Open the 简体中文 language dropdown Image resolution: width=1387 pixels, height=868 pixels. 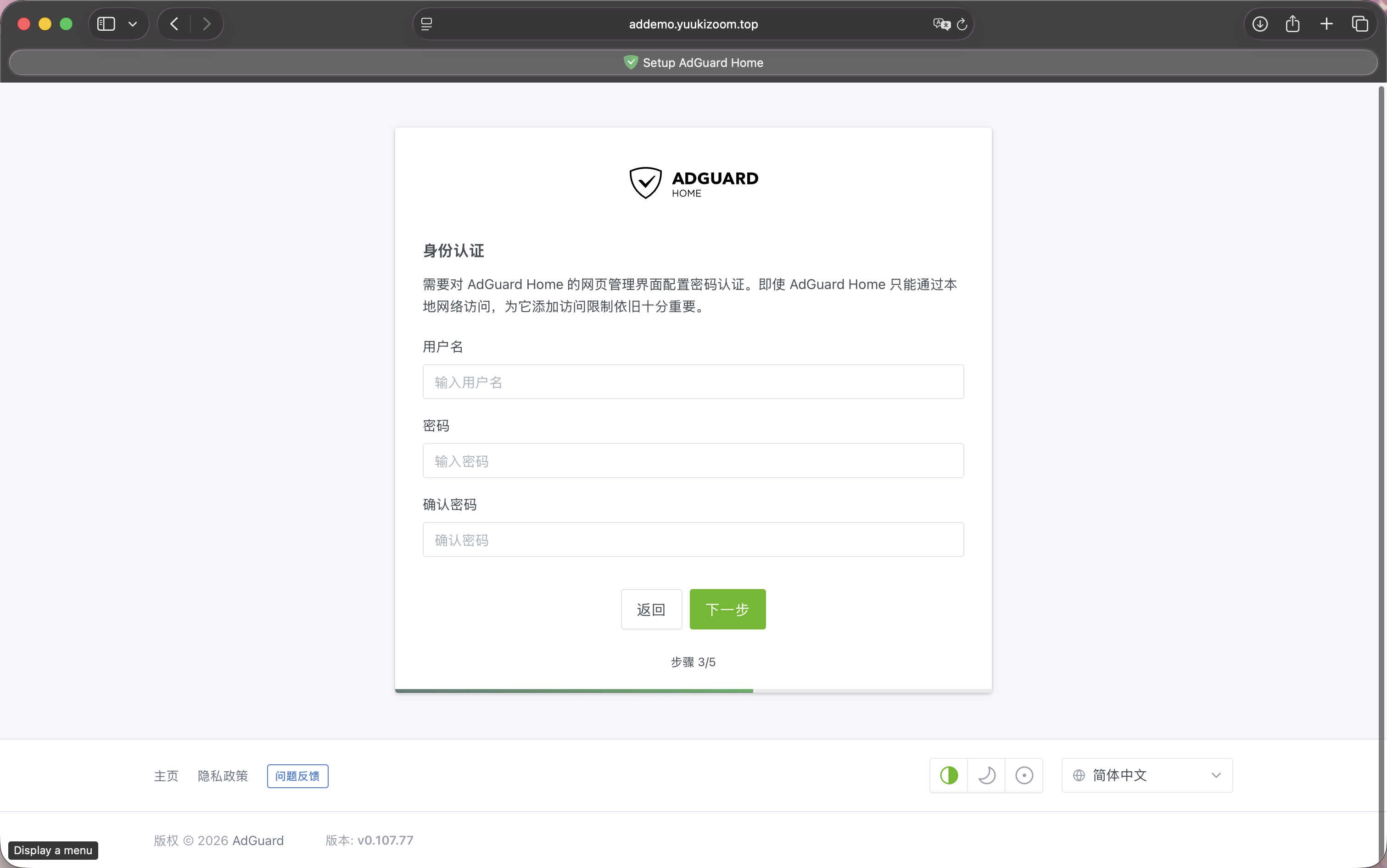1147,776
